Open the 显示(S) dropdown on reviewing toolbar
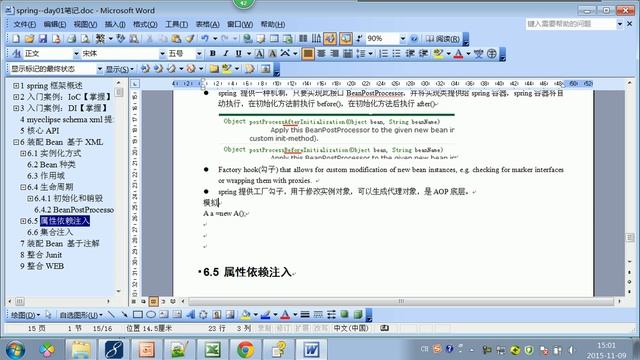 (119, 69)
